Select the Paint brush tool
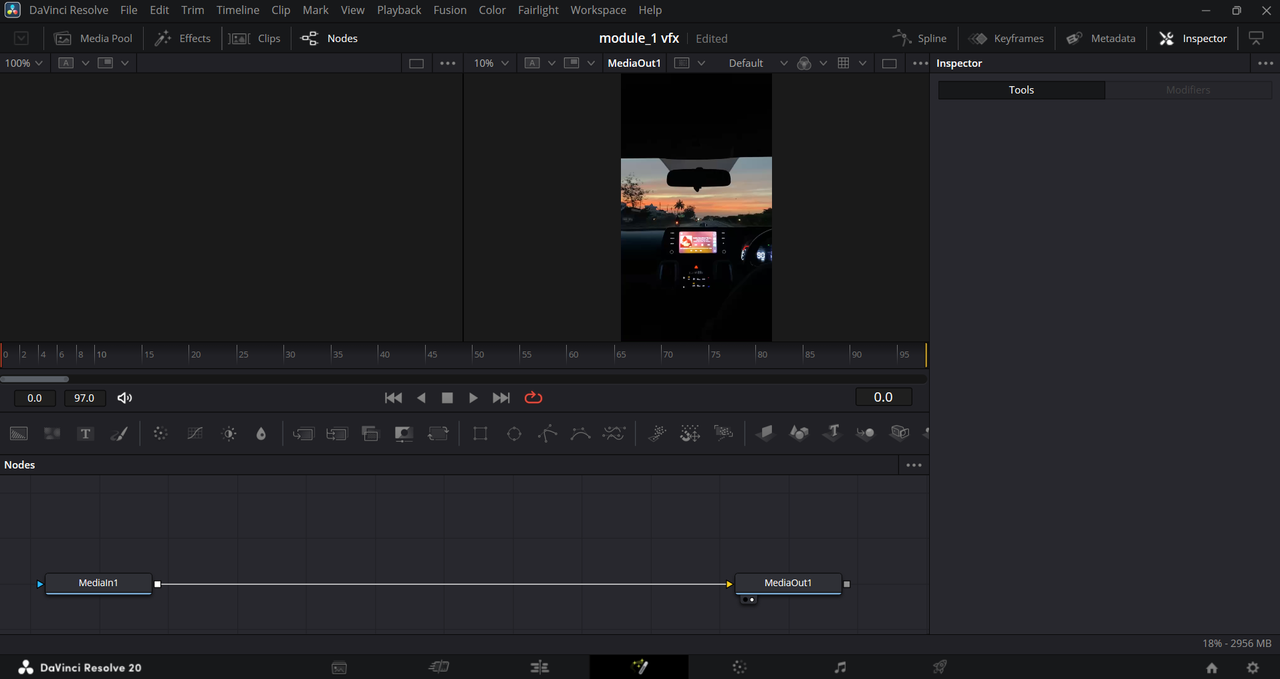The height and width of the screenshot is (679, 1280). pos(119,434)
